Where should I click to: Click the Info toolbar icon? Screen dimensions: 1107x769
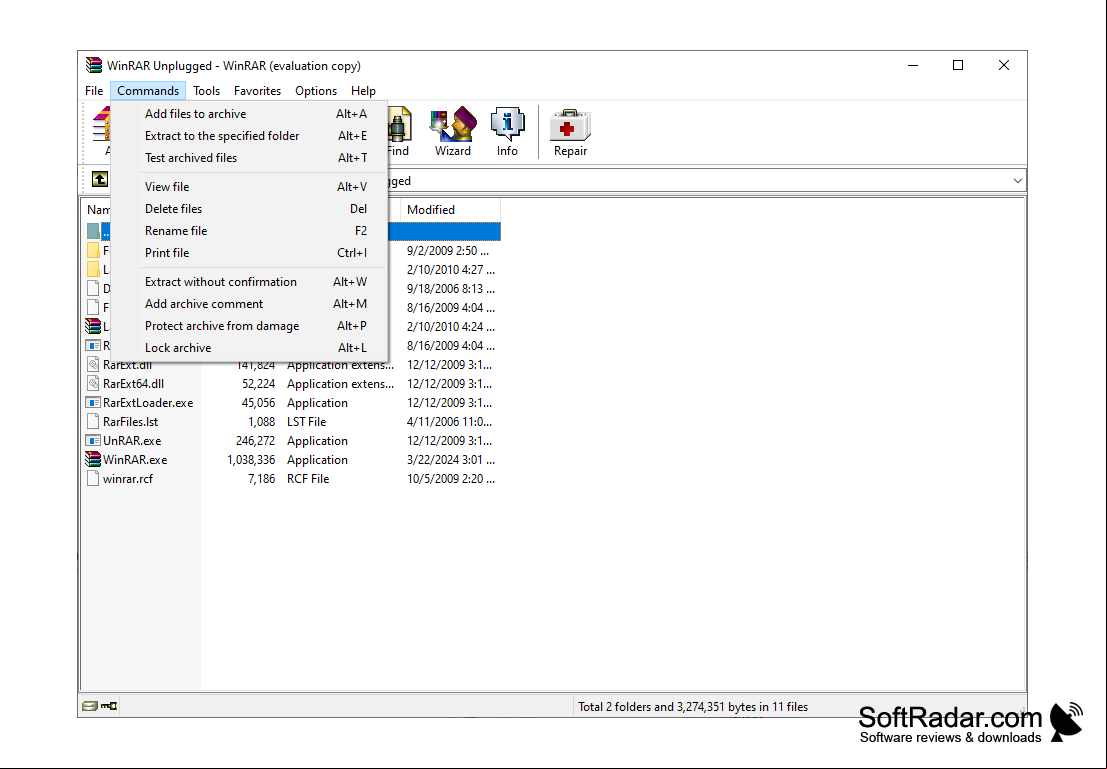[x=507, y=131]
